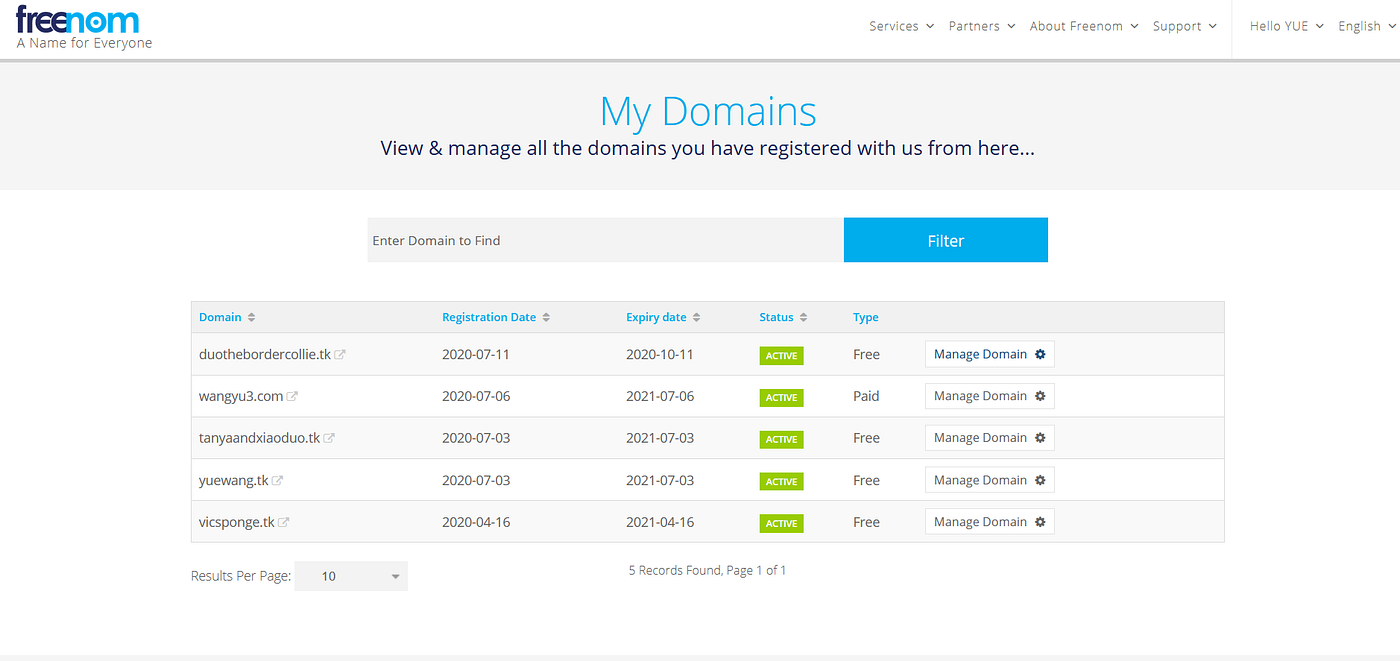Viewport: 1400px width, 661px height.
Task: Click registration date 2020-07-11
Action: (x=476, y=355)
